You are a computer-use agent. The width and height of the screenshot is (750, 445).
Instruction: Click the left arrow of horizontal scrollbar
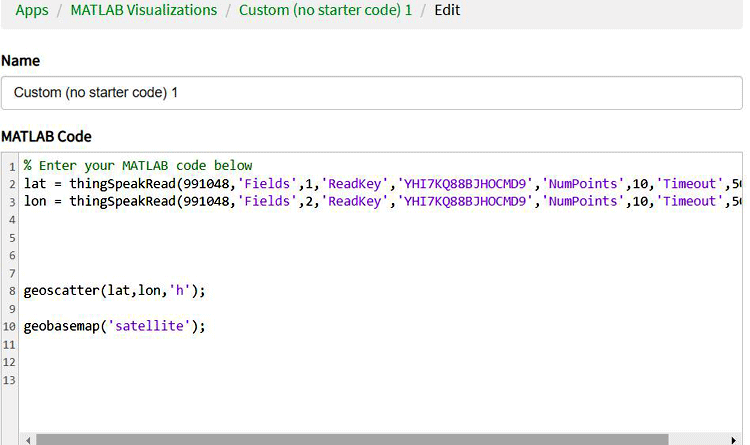(28, 440)
